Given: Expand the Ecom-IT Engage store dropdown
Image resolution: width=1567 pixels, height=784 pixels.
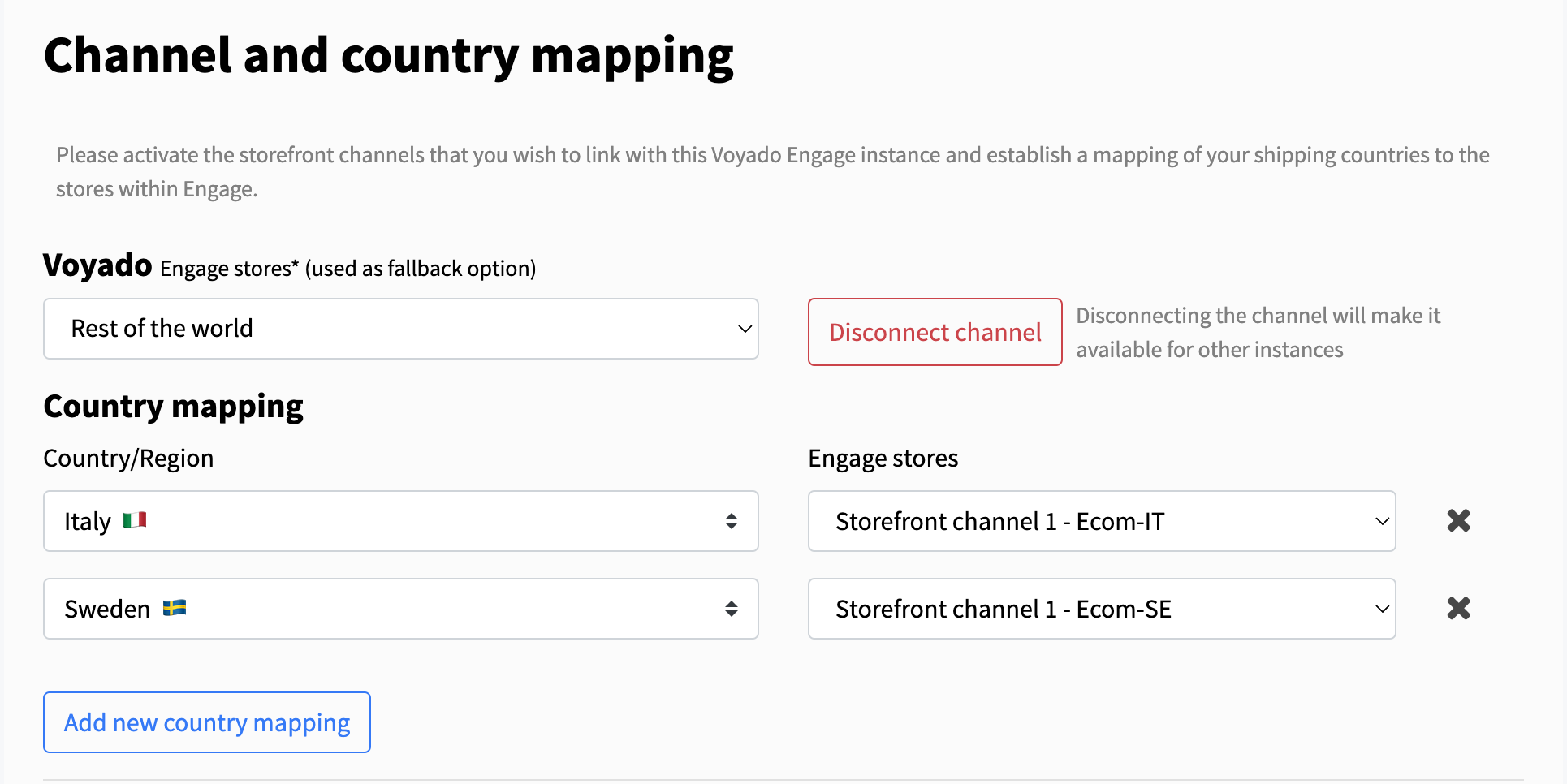Looking at the screenshot, I should click(1102, 521).
